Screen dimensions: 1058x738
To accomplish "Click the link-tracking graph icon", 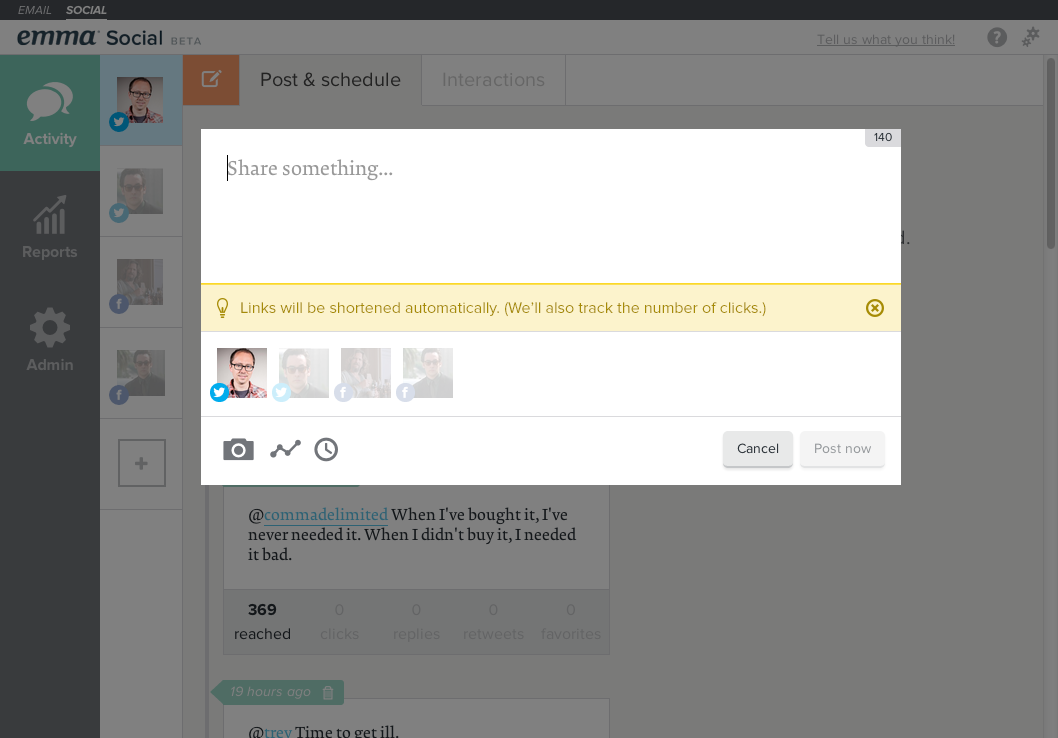I will 285,450.
